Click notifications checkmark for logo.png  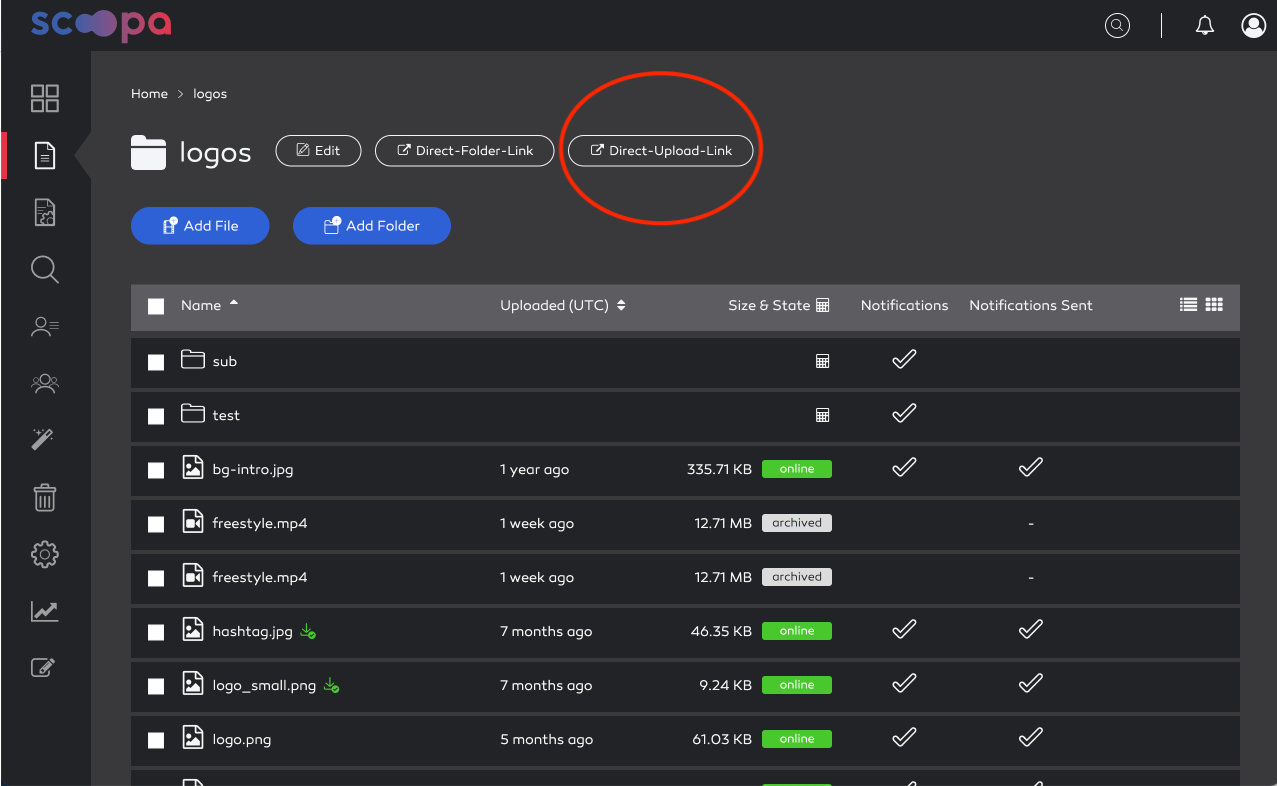pos(904,737)
